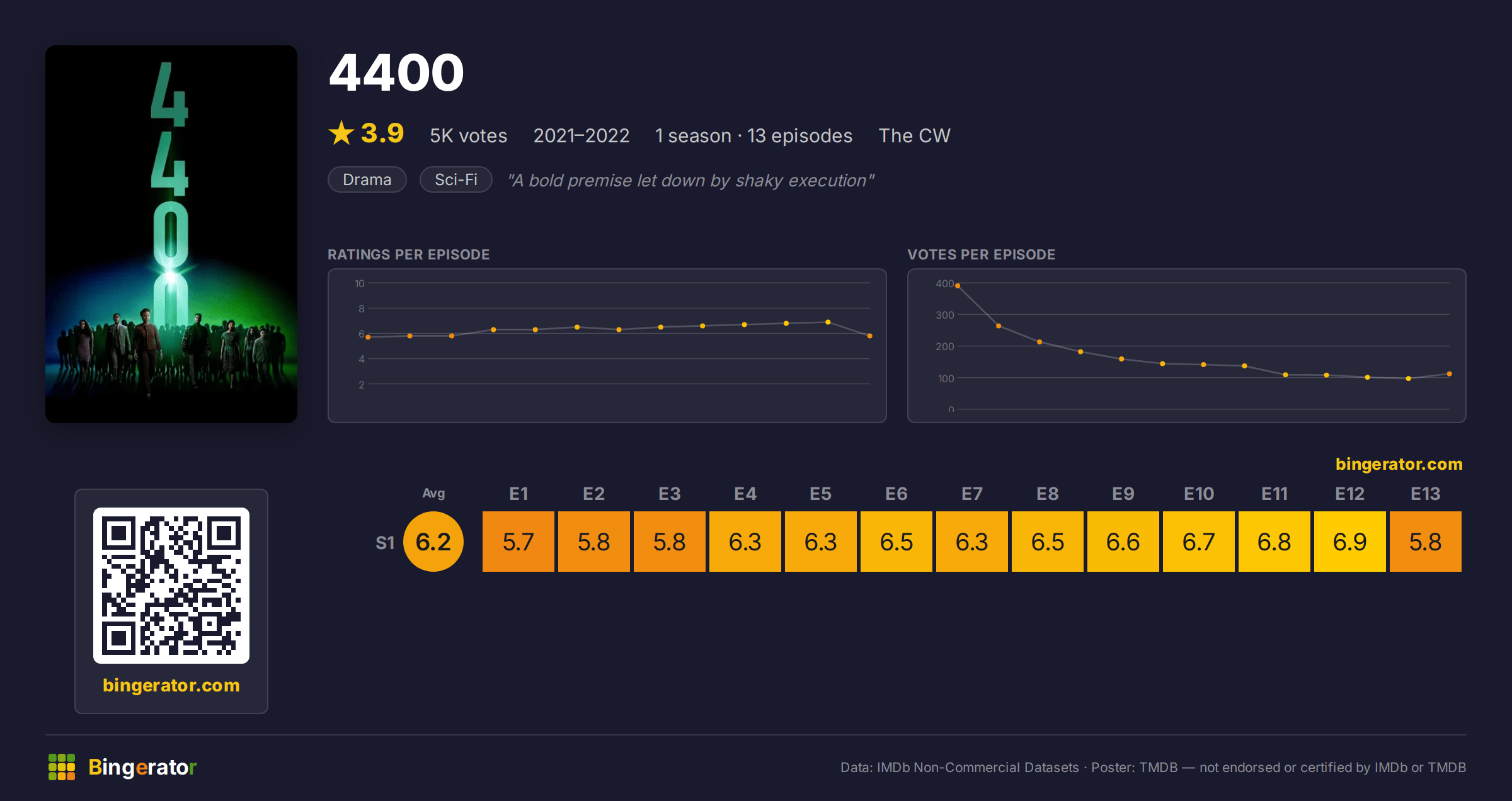The height and width of the screenshot is (801, 1512).
Task: Click the Bingerator brand name in the footer
Action: pyautogui.click(x=142, y=767)
